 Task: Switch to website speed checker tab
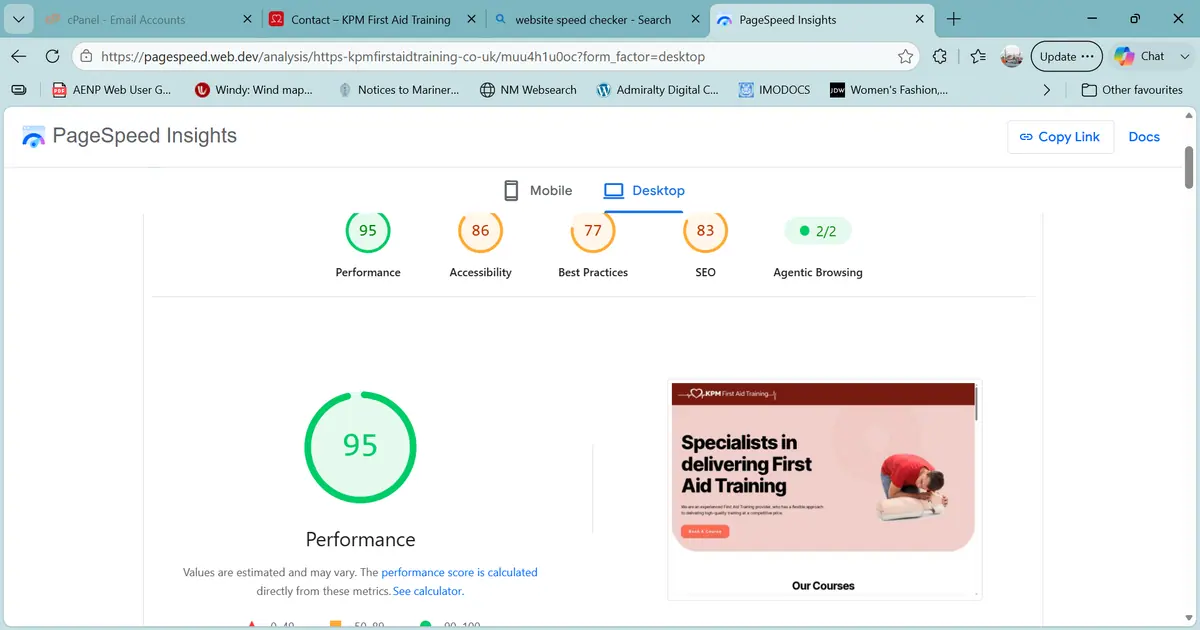596,19
